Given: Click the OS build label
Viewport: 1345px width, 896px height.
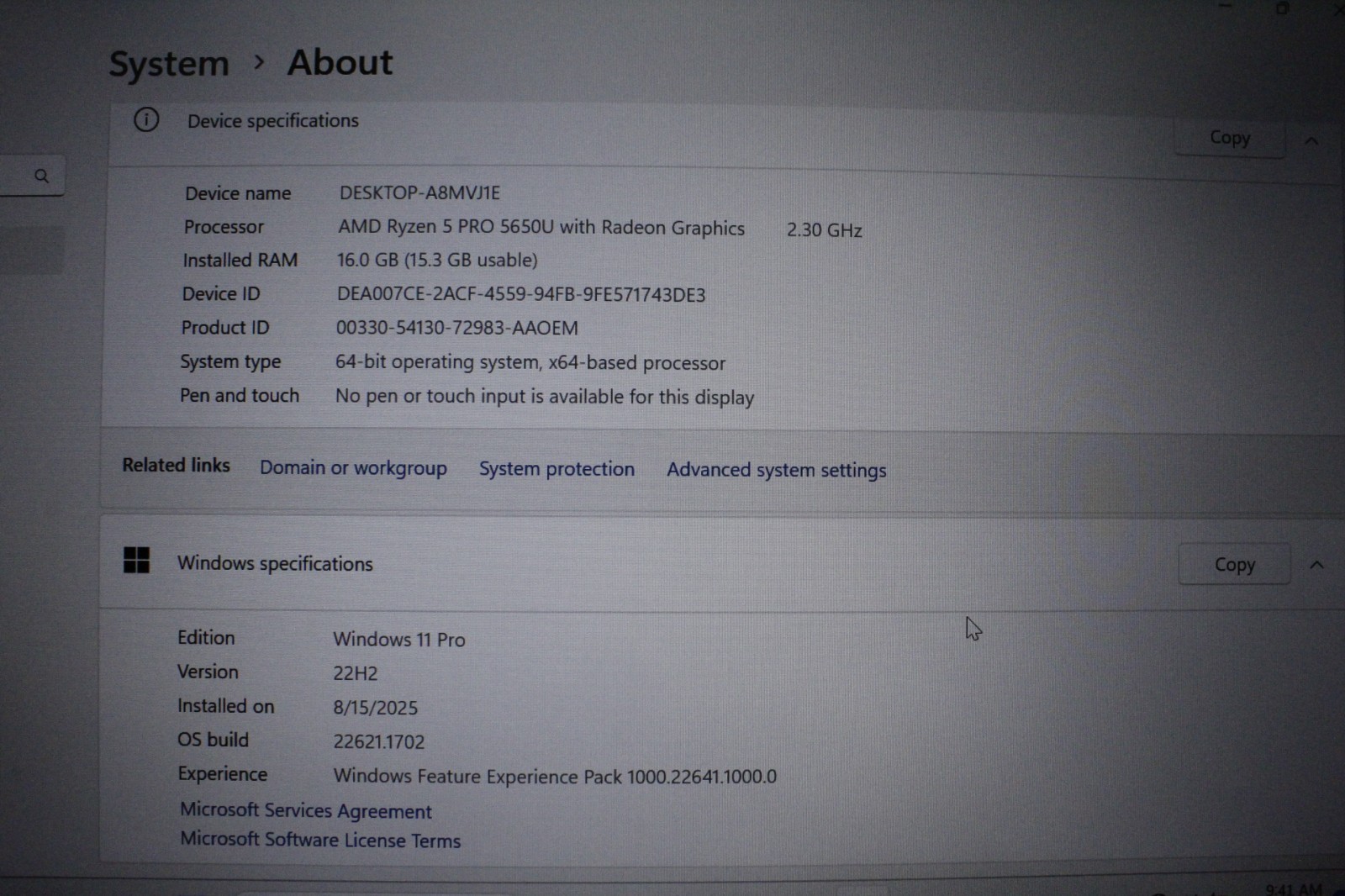Looking at the screenshot, I should [x=213, y=740].
